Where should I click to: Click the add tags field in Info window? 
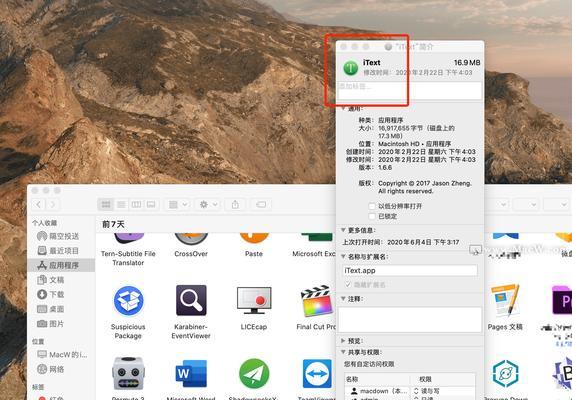410,90
